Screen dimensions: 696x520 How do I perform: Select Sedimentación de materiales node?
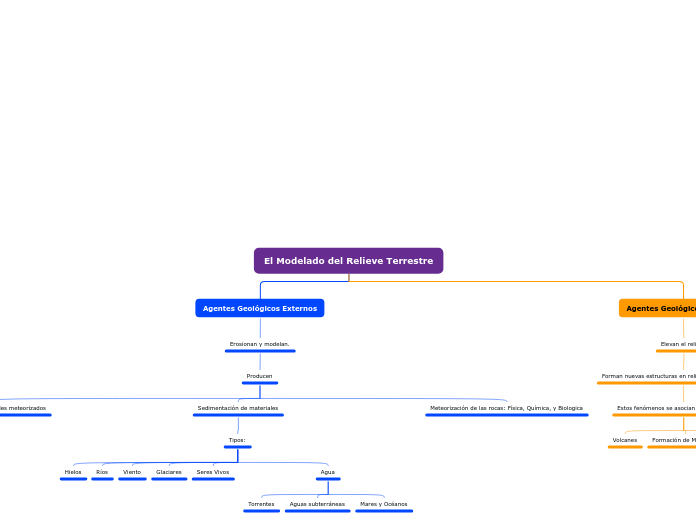238,408
